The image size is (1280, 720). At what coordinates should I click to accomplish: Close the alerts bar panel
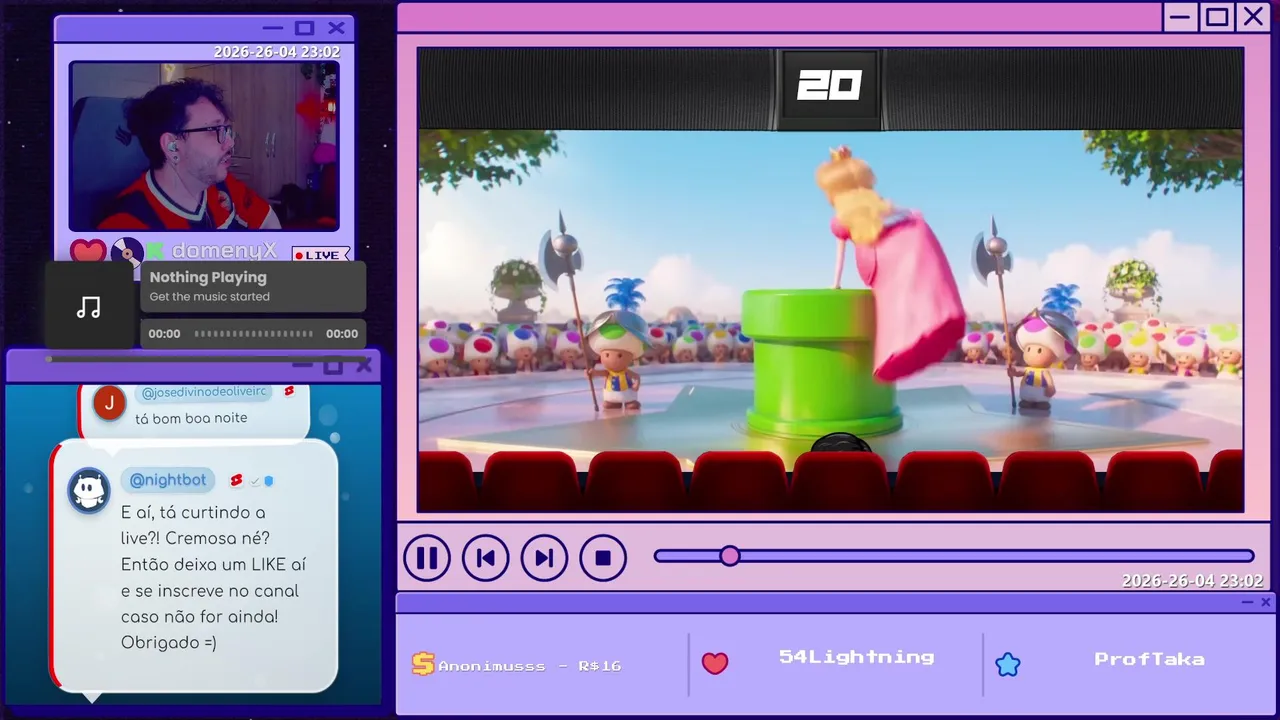pos(1266,602)
